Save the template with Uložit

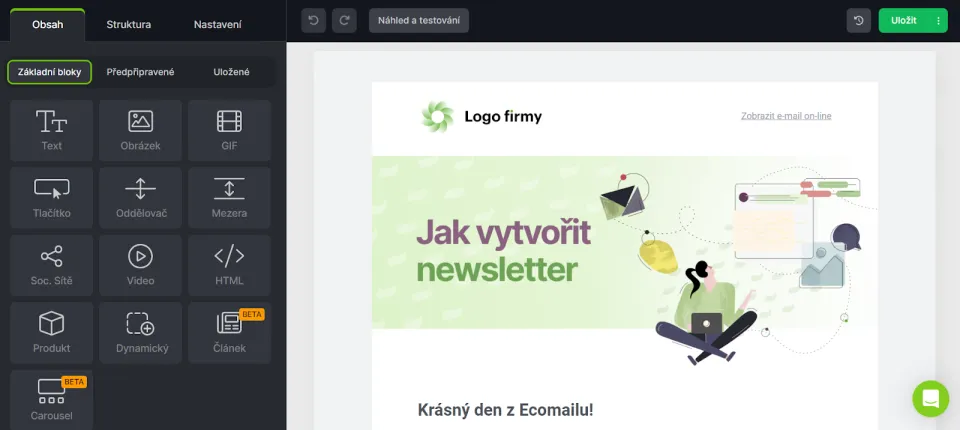coord(904,20)
